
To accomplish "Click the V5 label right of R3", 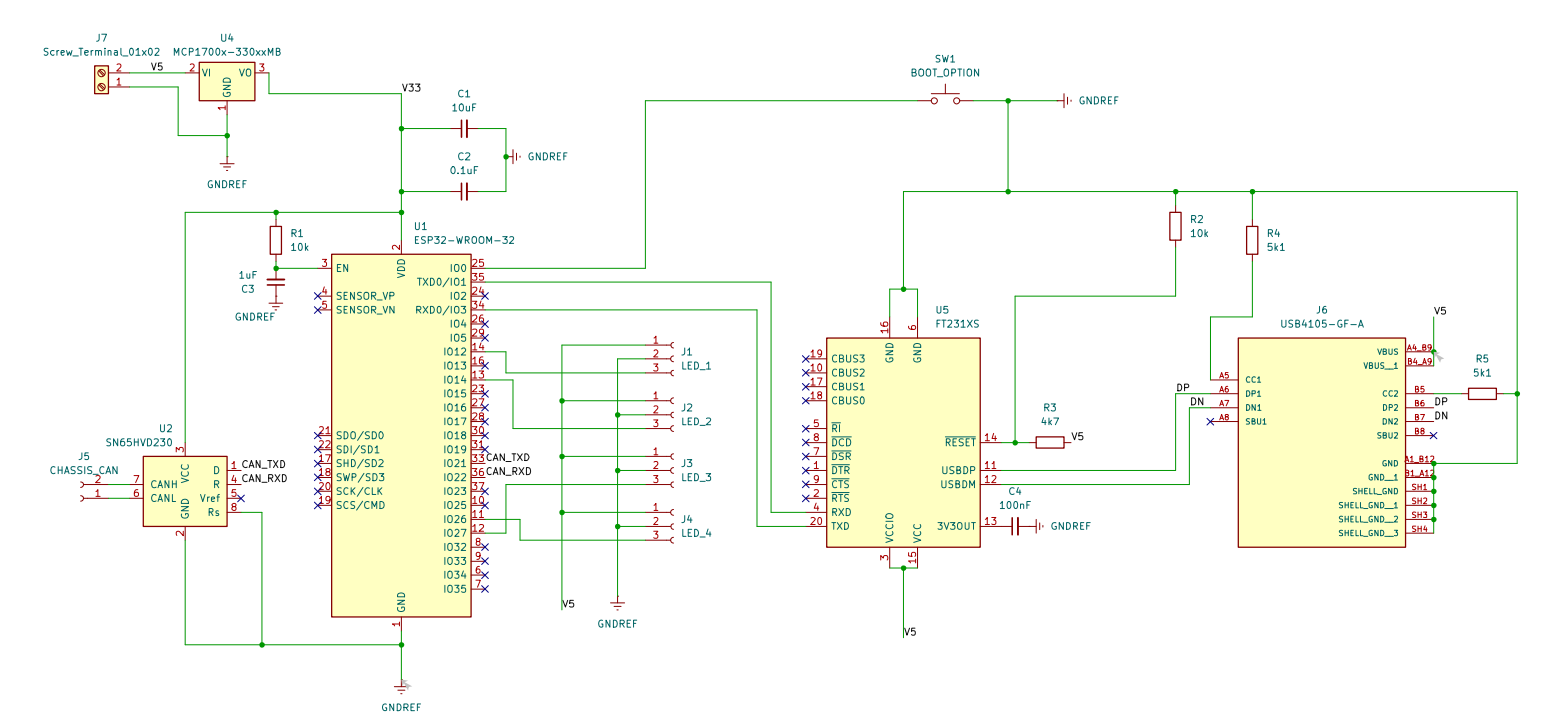I will 1077,437.
